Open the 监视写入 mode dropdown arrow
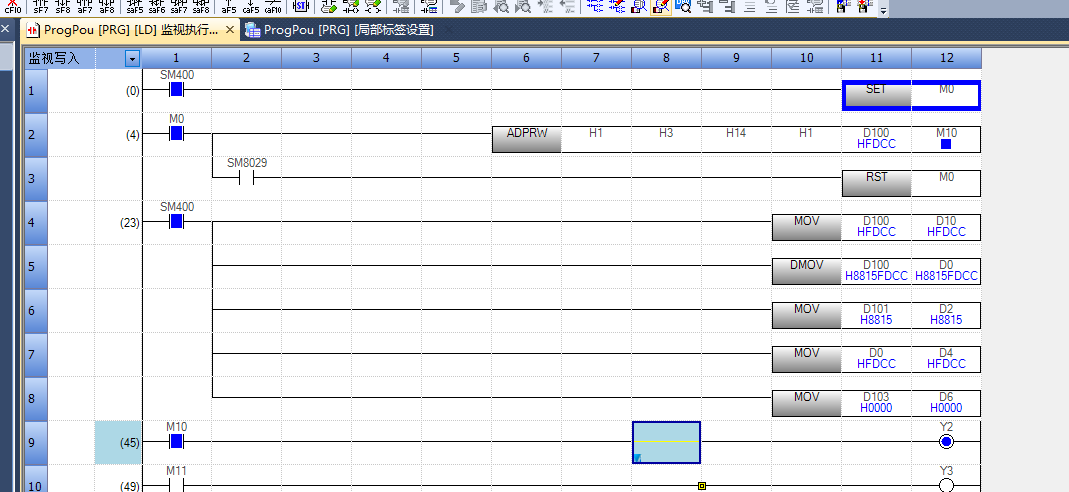The image size is (1069, 492). pyautogui.click(x=131, y=59)
